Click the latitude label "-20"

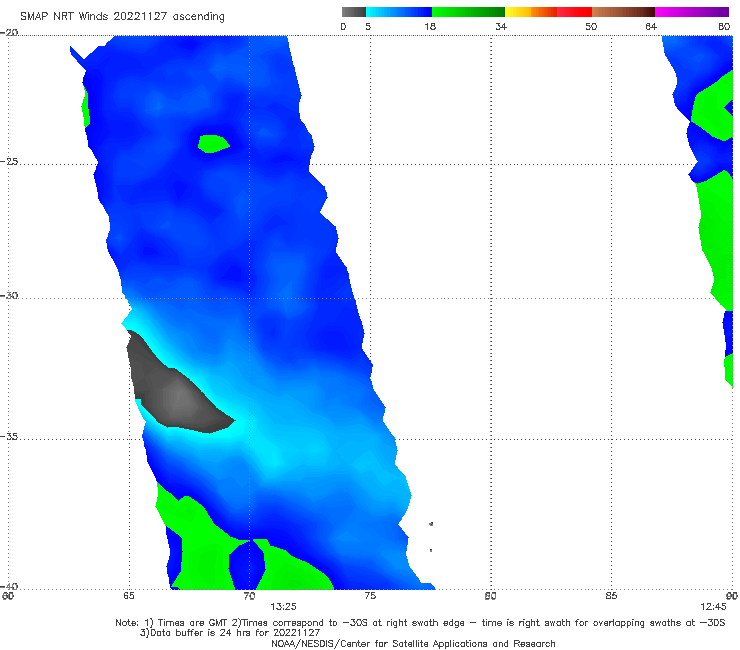click(x=9, y=33)
